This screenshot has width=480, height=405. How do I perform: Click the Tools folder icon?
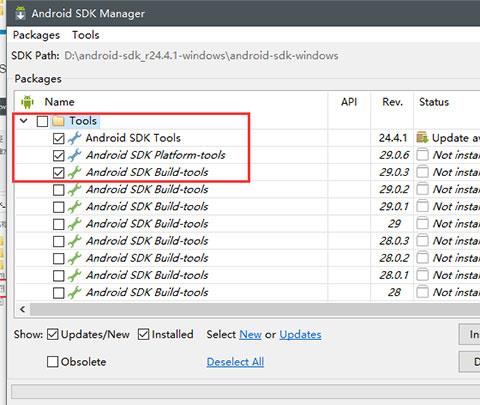58,121
